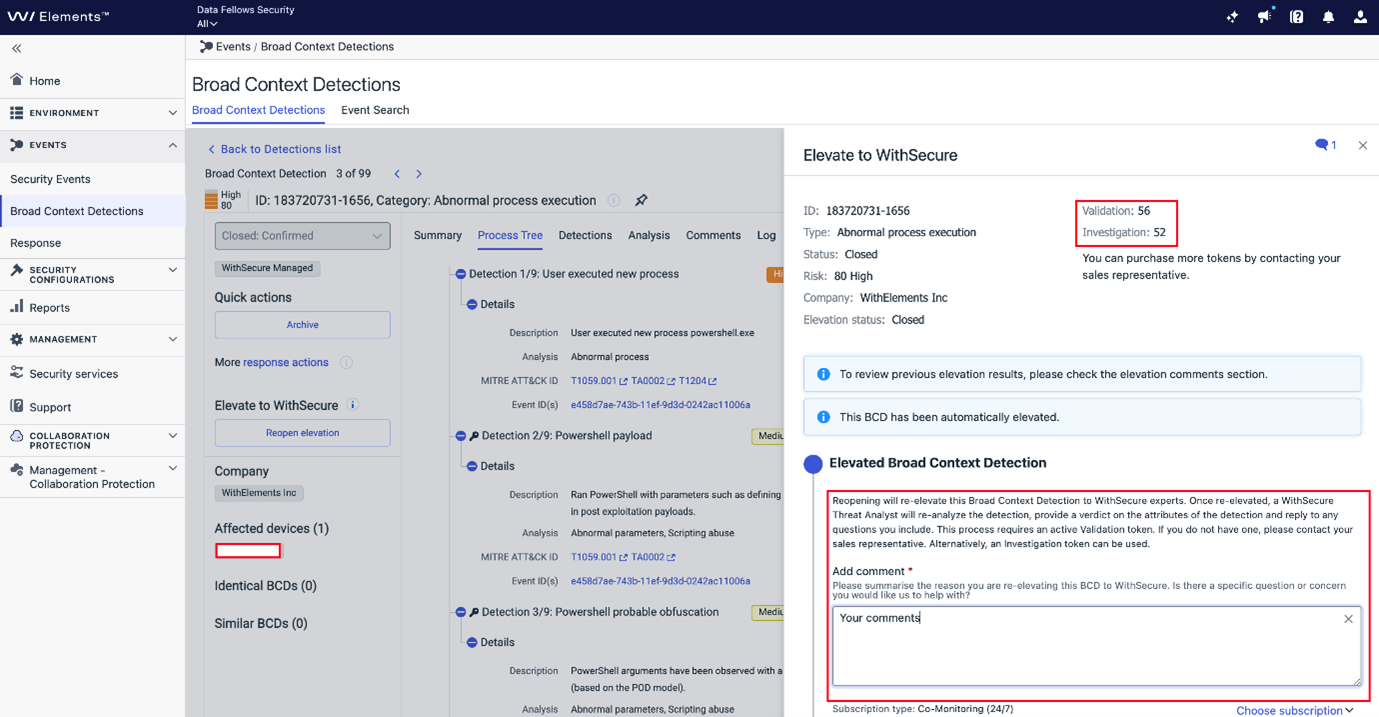Clear the comment box with its X

point(1348,619)
